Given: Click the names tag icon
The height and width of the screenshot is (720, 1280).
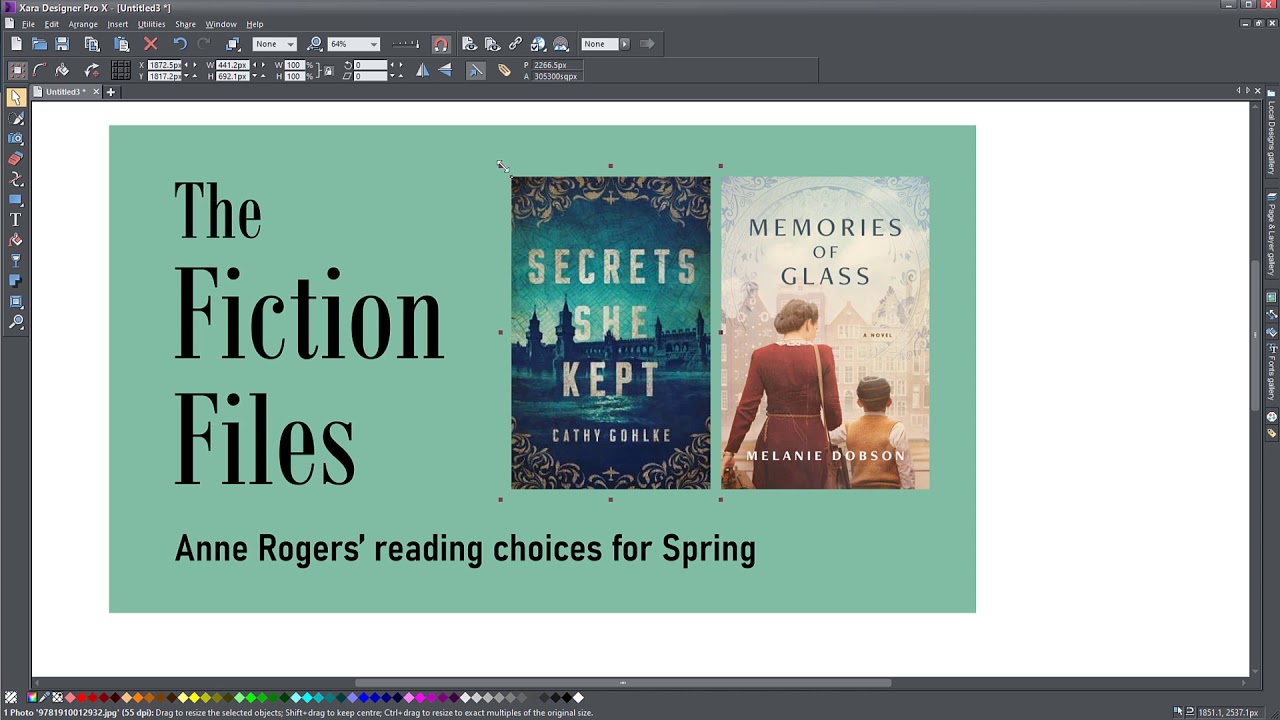Looking at the screenshot, I should pyautogui.click(x=504, y=70).
